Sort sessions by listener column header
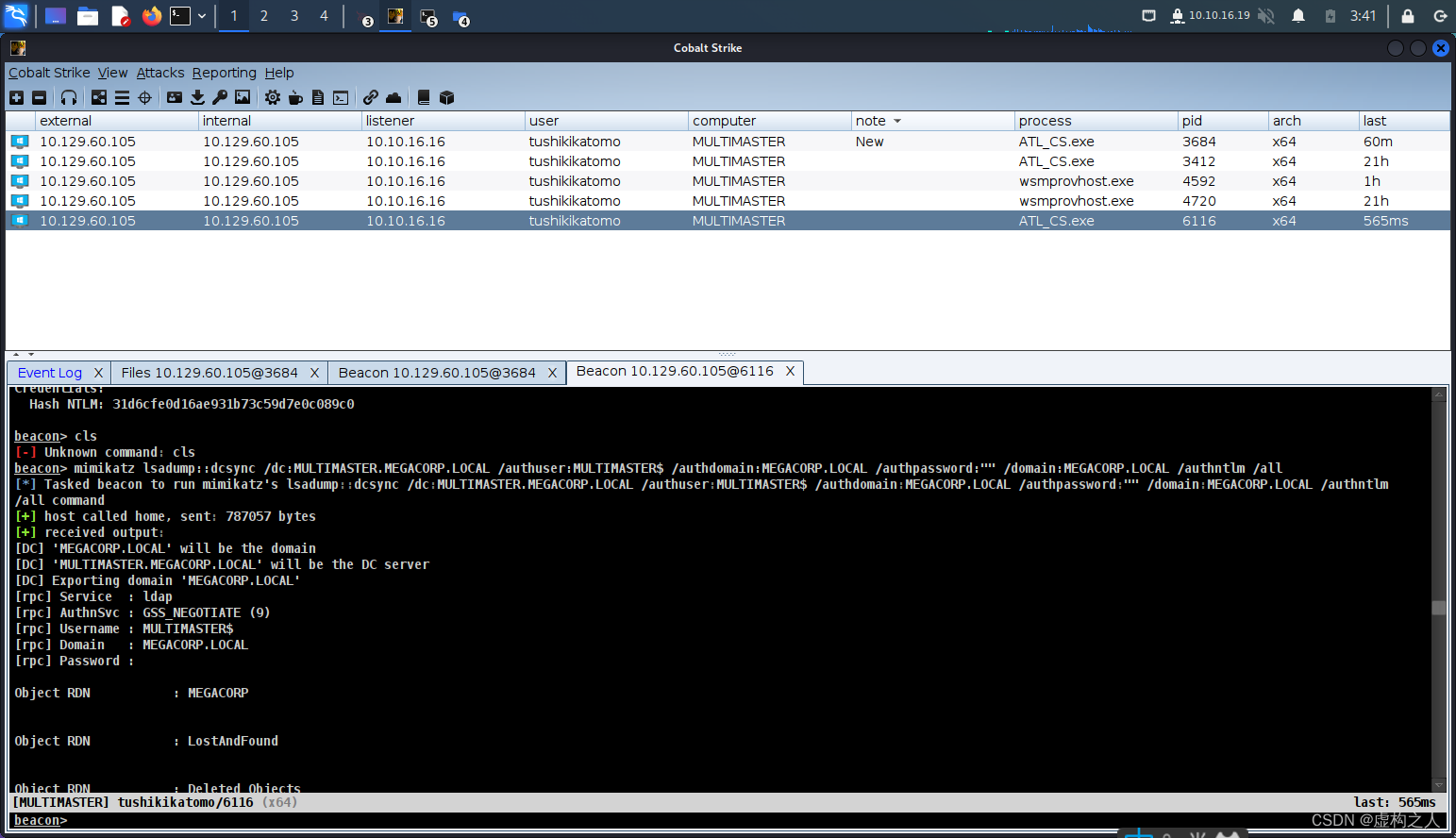The image size is (1456, 838). pyautogui.click(x=443, y=121)
